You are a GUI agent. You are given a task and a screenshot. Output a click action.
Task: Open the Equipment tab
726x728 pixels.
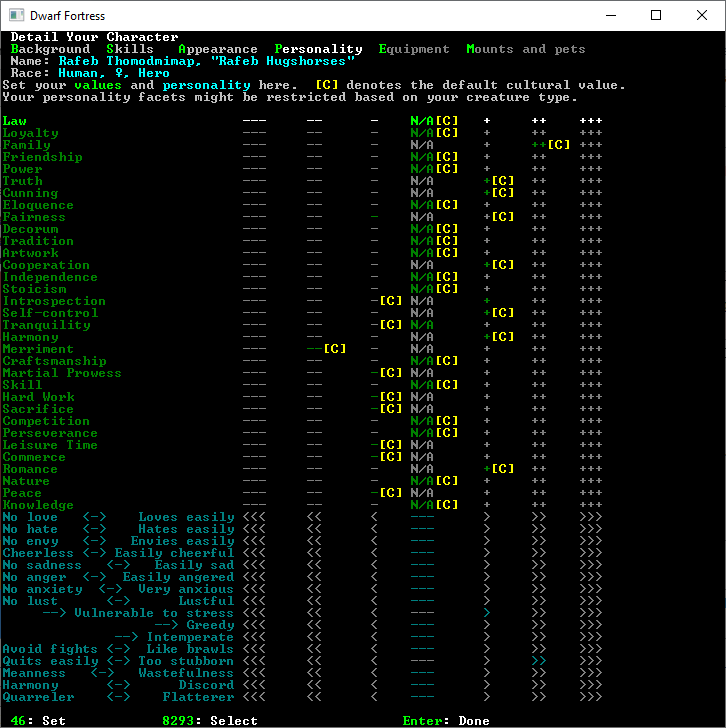pos(414,49)
